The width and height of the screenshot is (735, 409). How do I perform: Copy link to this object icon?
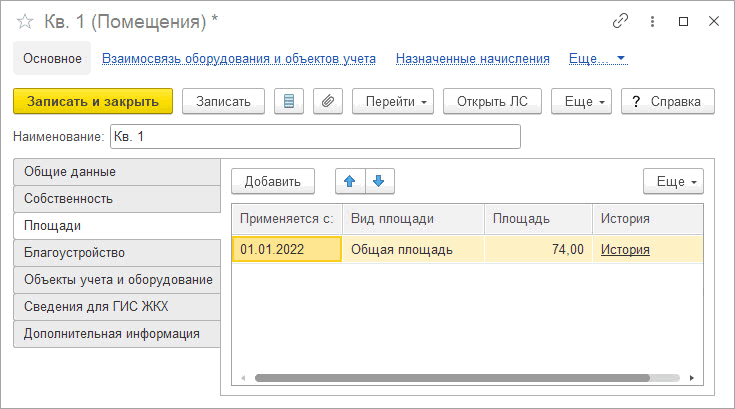tap(620, 21)
